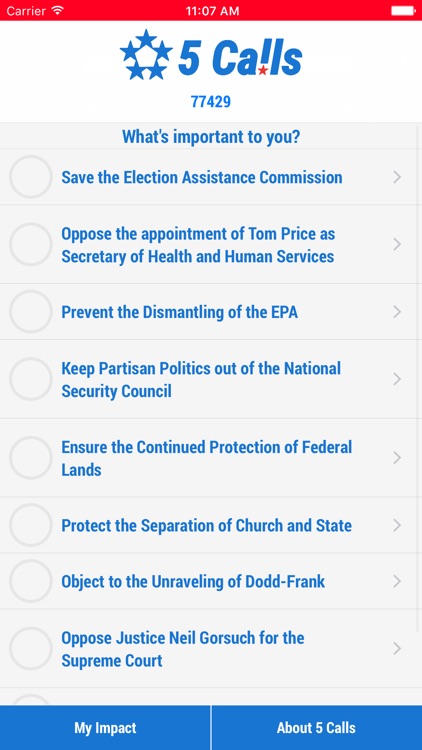The width and height of the screenshot is (422, 750).
Task: Open Ensure the Continued Protection of Federal Lands
Action: tap(211, 458)
